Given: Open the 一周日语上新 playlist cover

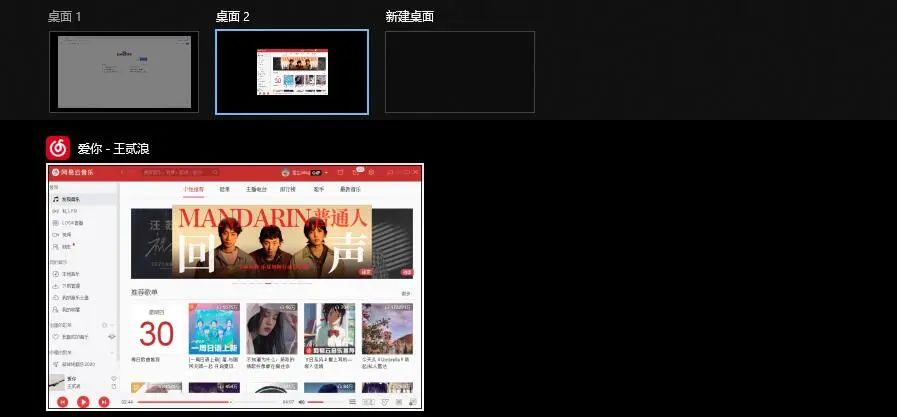Looking at the screenshot, I should pos(214,329).
